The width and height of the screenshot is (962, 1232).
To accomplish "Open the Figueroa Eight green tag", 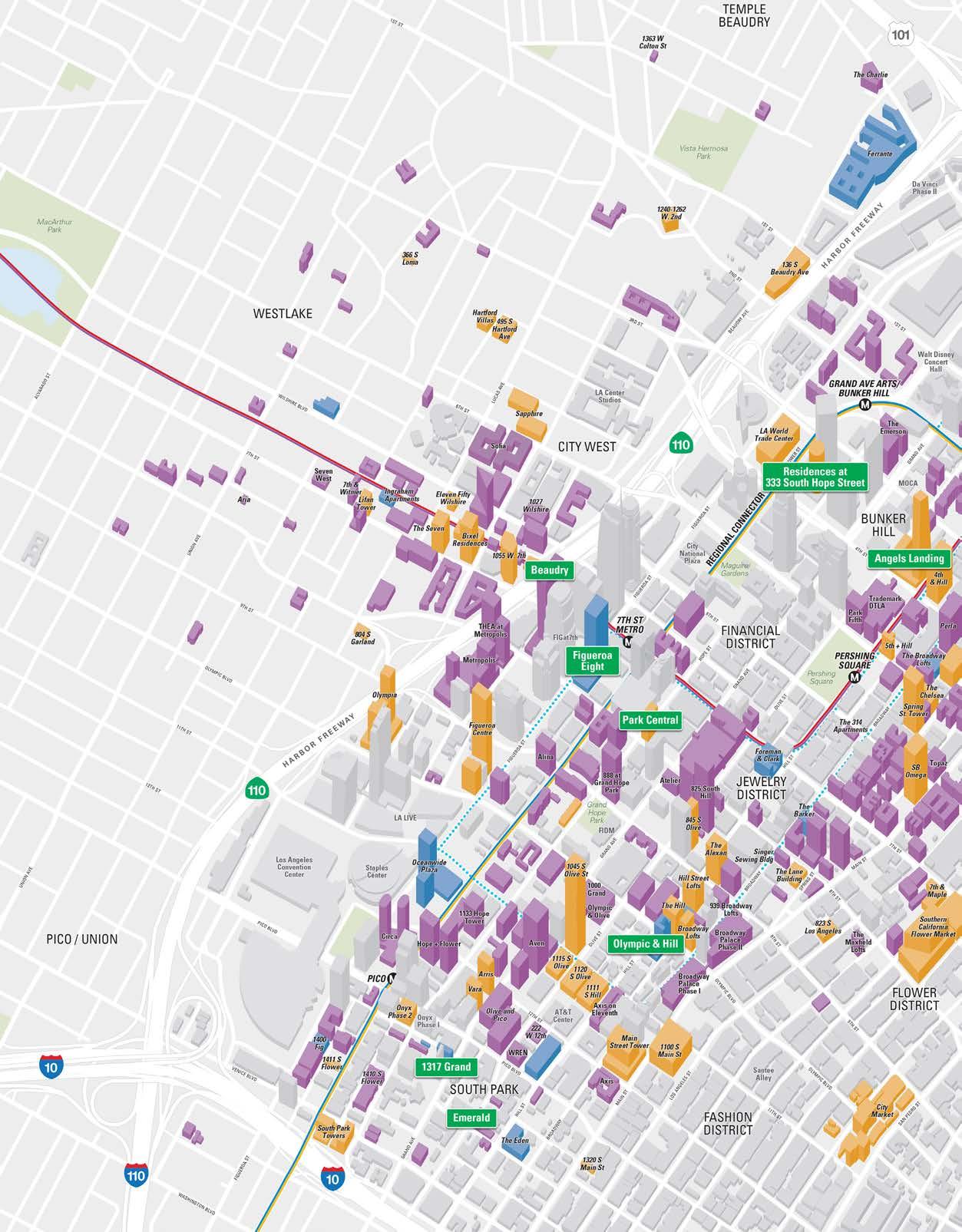I will [593, 661].
